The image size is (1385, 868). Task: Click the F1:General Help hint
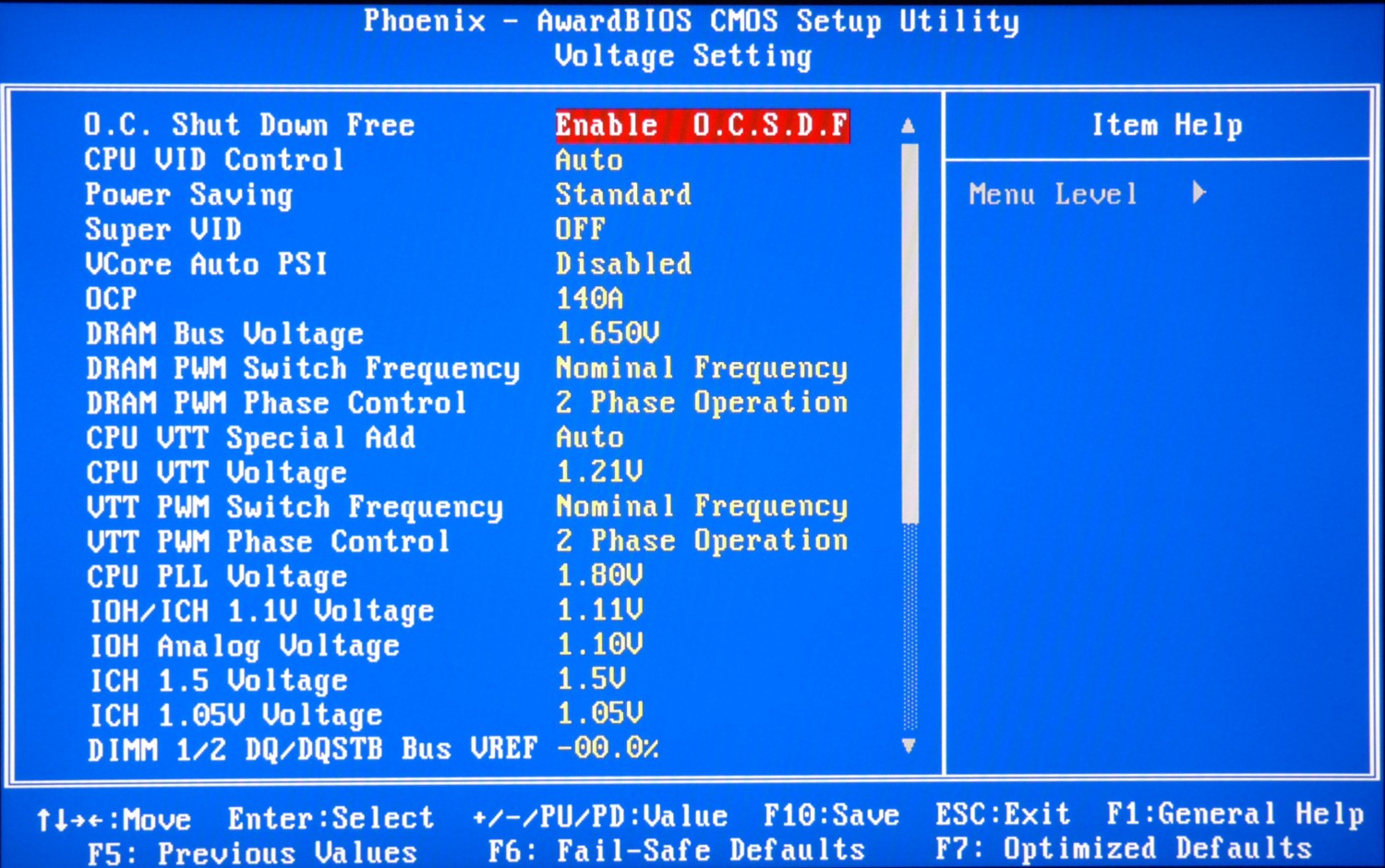pos(1234,814)
